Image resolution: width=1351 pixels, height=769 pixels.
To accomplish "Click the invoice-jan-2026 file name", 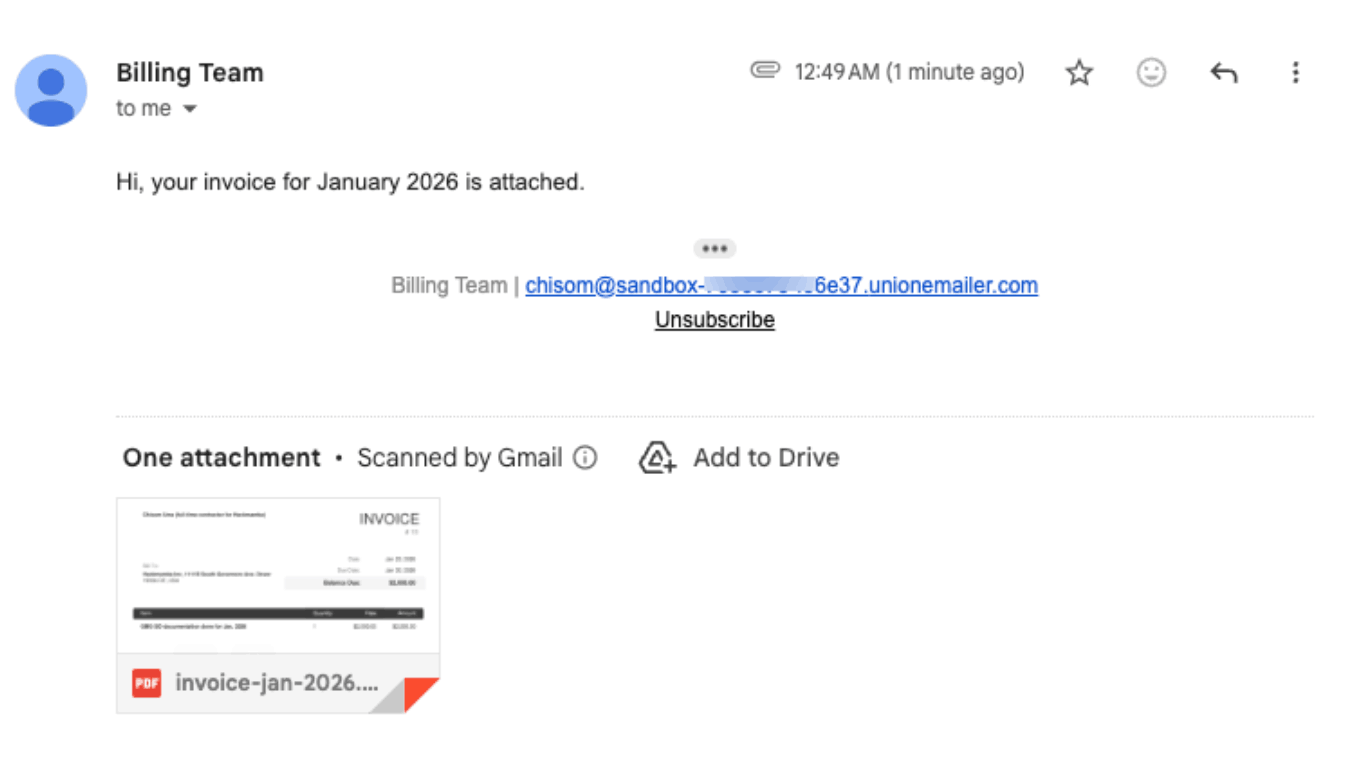I will (x=277, y=683).
